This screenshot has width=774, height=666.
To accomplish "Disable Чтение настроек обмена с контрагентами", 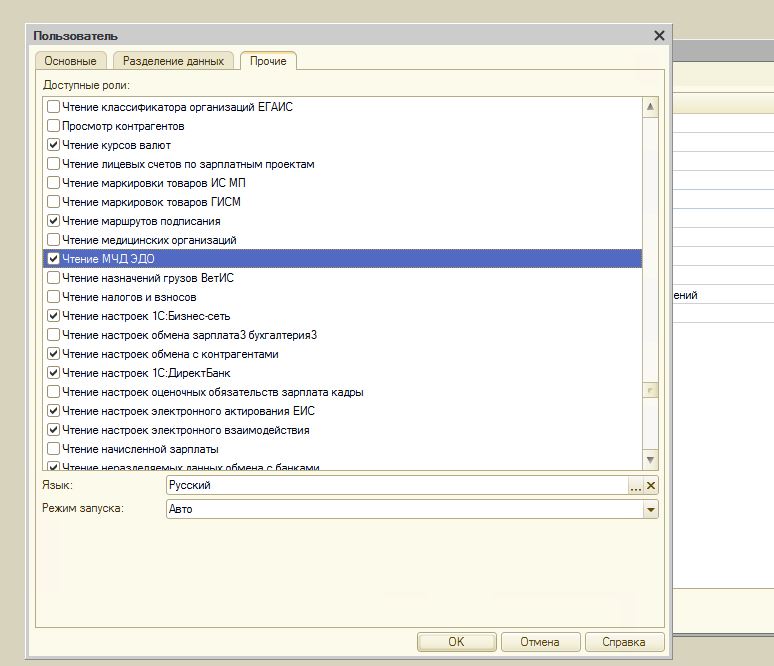I will coord(53,354).
